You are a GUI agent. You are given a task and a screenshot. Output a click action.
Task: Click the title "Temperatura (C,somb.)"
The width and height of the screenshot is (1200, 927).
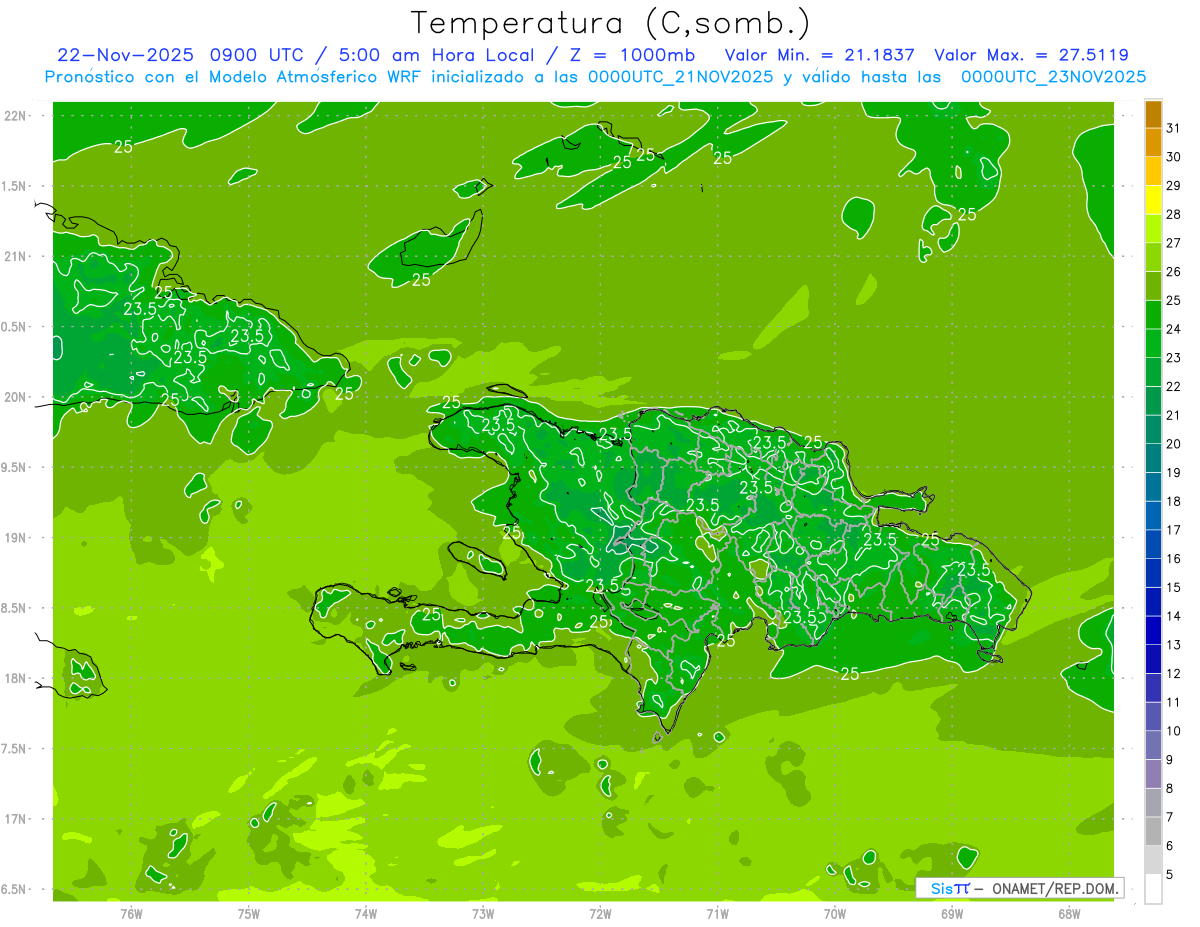(x=611, y=23)
